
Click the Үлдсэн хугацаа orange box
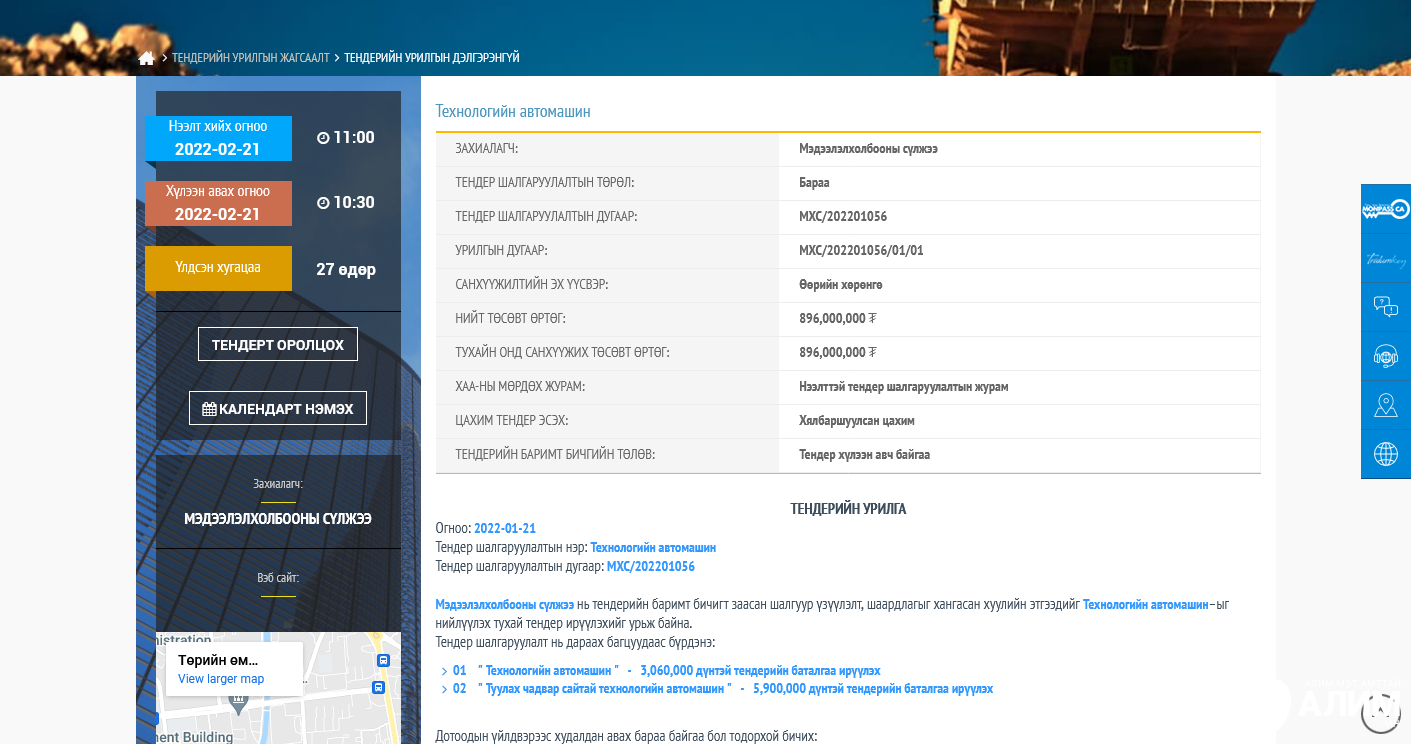click(218, 268)
